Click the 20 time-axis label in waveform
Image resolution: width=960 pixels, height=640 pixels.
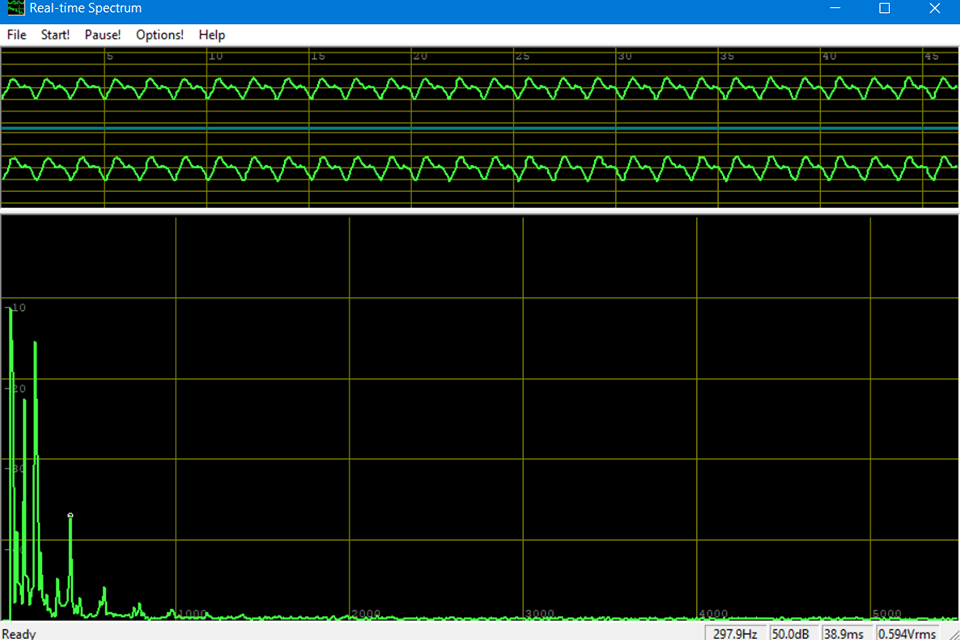[x=420, y=56]
